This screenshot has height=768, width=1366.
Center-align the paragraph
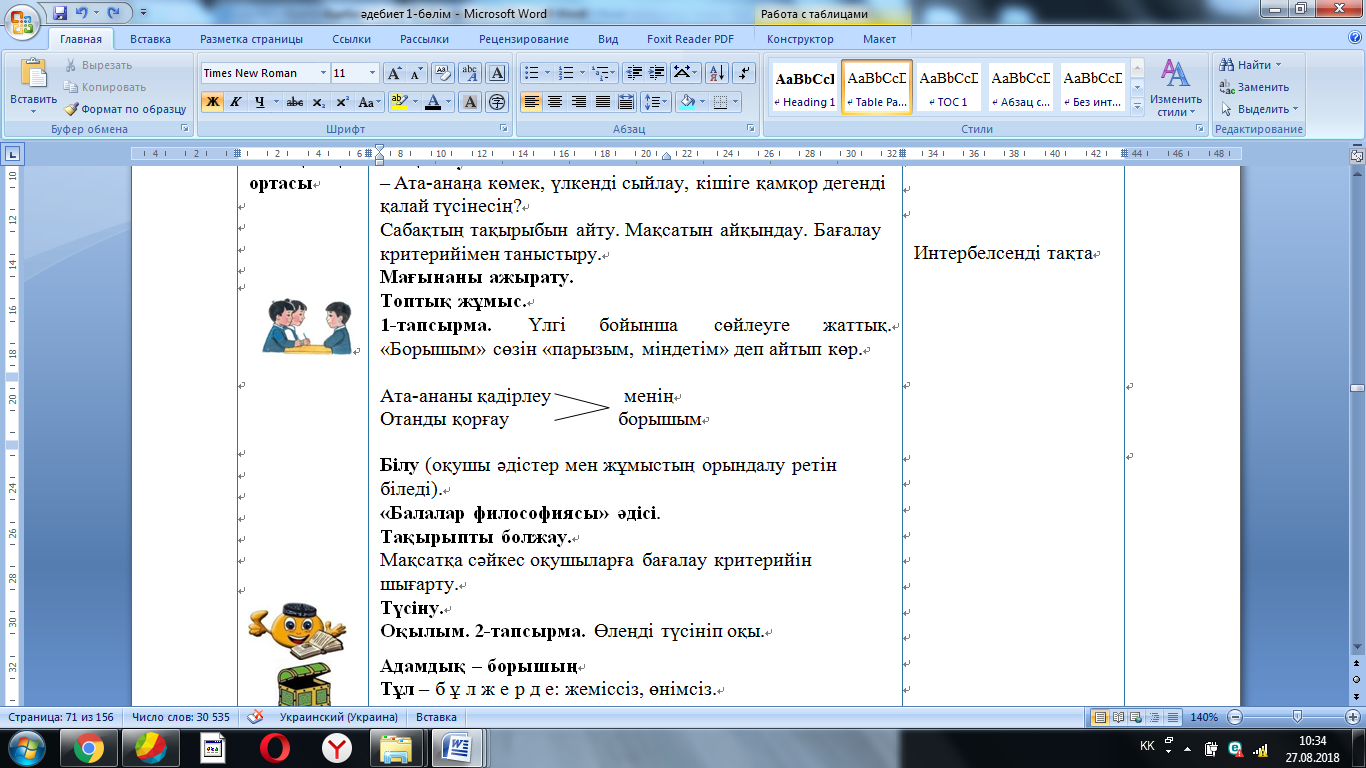(x=554, y=102)
